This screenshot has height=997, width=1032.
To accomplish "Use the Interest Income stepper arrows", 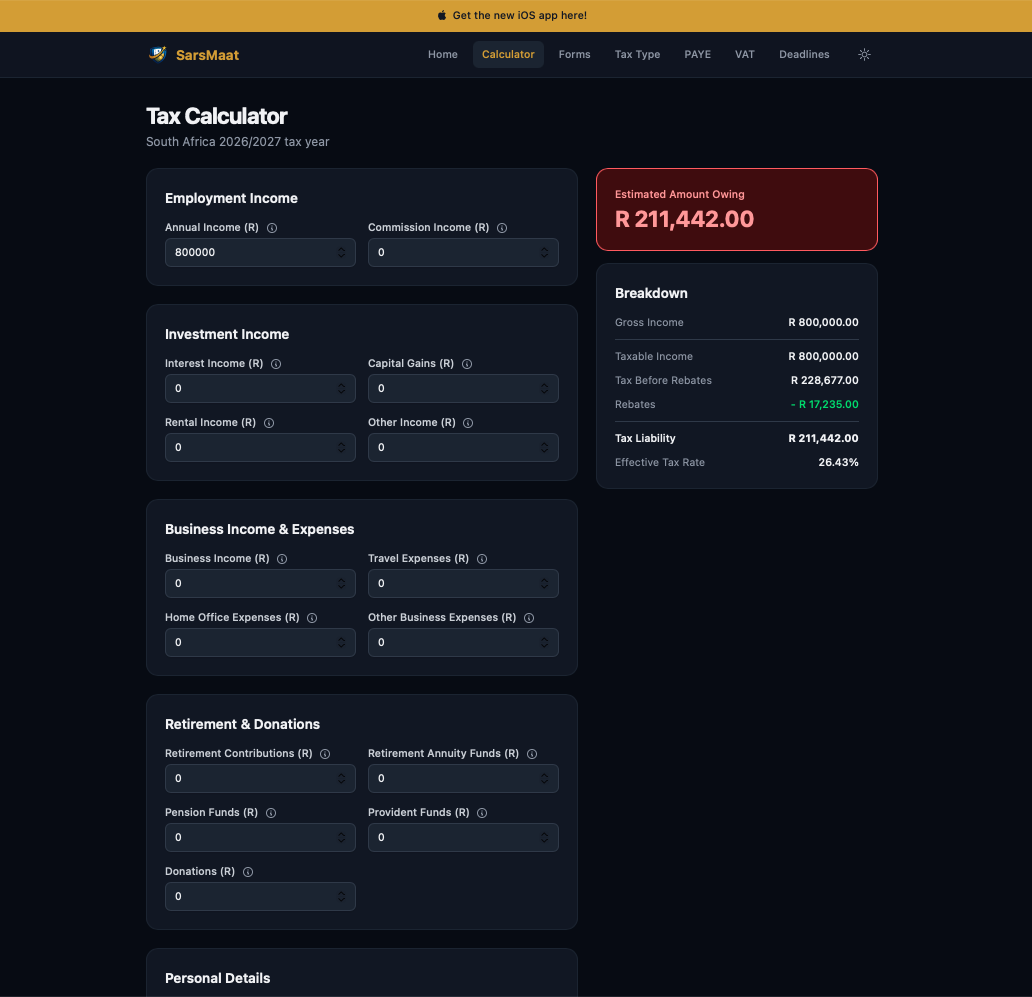I will pos(342,388).
